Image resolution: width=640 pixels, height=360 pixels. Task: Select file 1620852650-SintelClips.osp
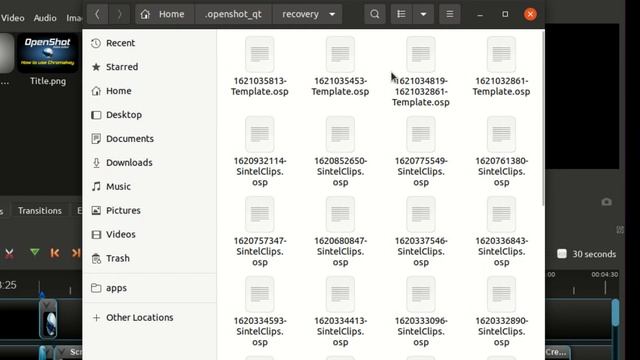pos(340,152)
